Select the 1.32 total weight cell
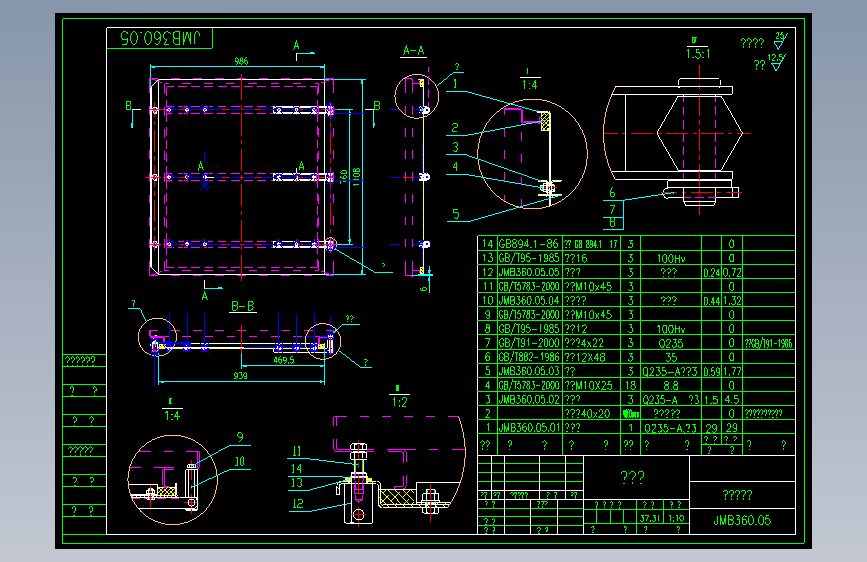The width and height of the screenshot is (867, 562). [x=732, y=300]
